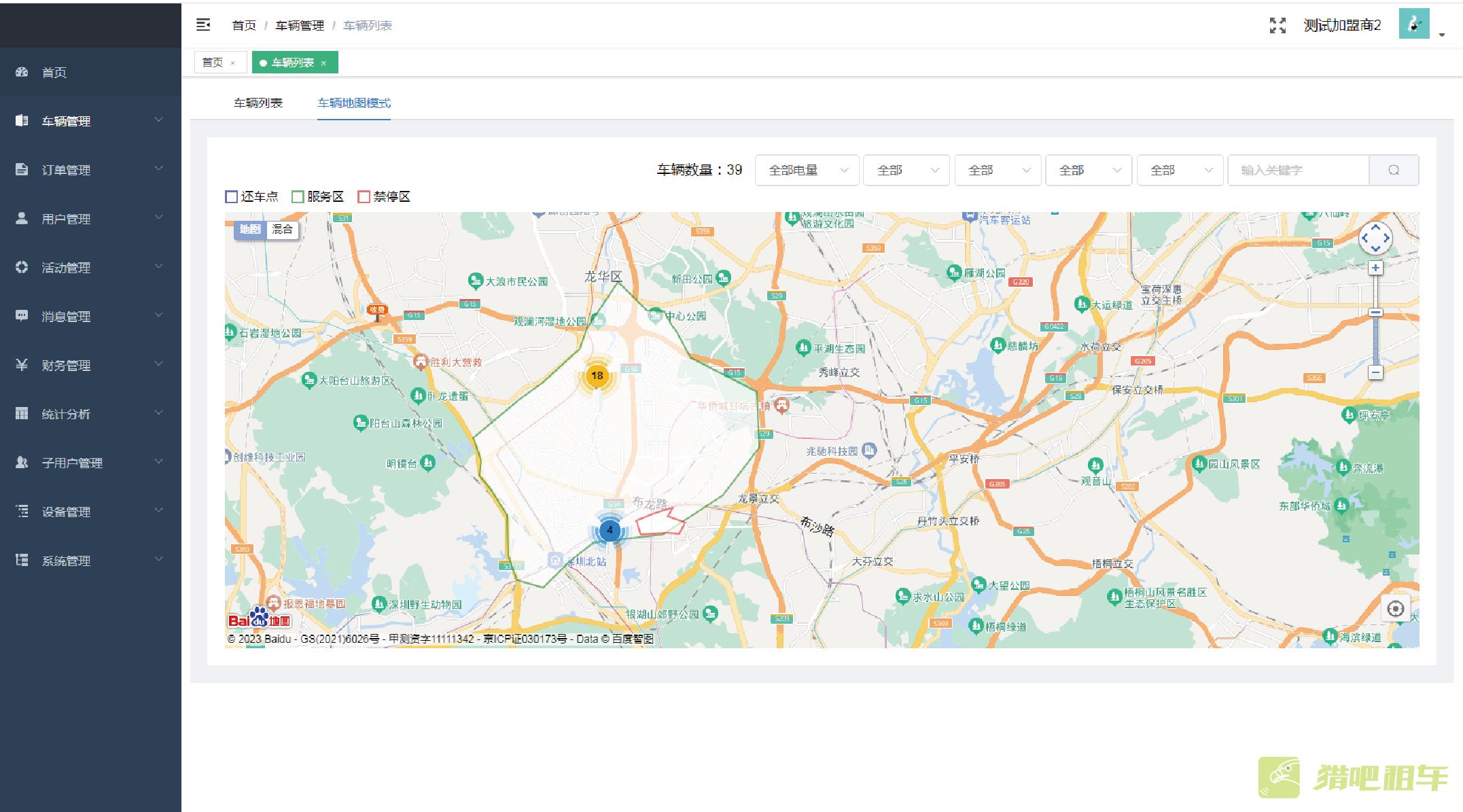Expand 车辆管理 submenu chevron
The width and height of the screenshot is (1463, 812).
click(x=158, y=120)
